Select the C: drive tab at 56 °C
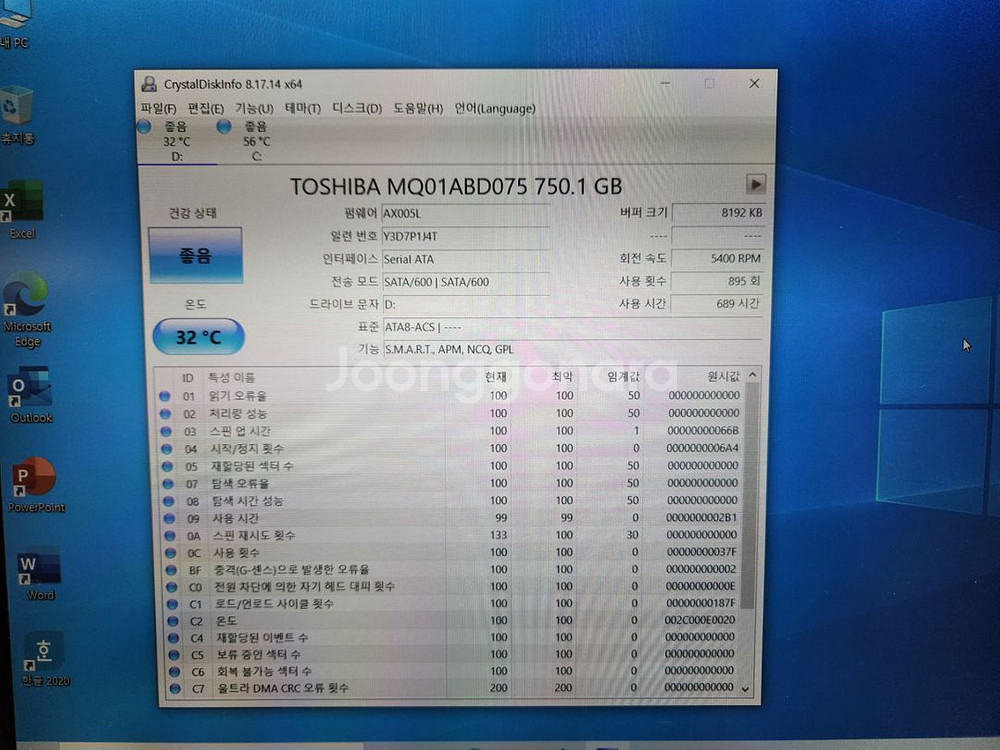The width and height of the screenshot is (1000, 750). pos(256,141)
